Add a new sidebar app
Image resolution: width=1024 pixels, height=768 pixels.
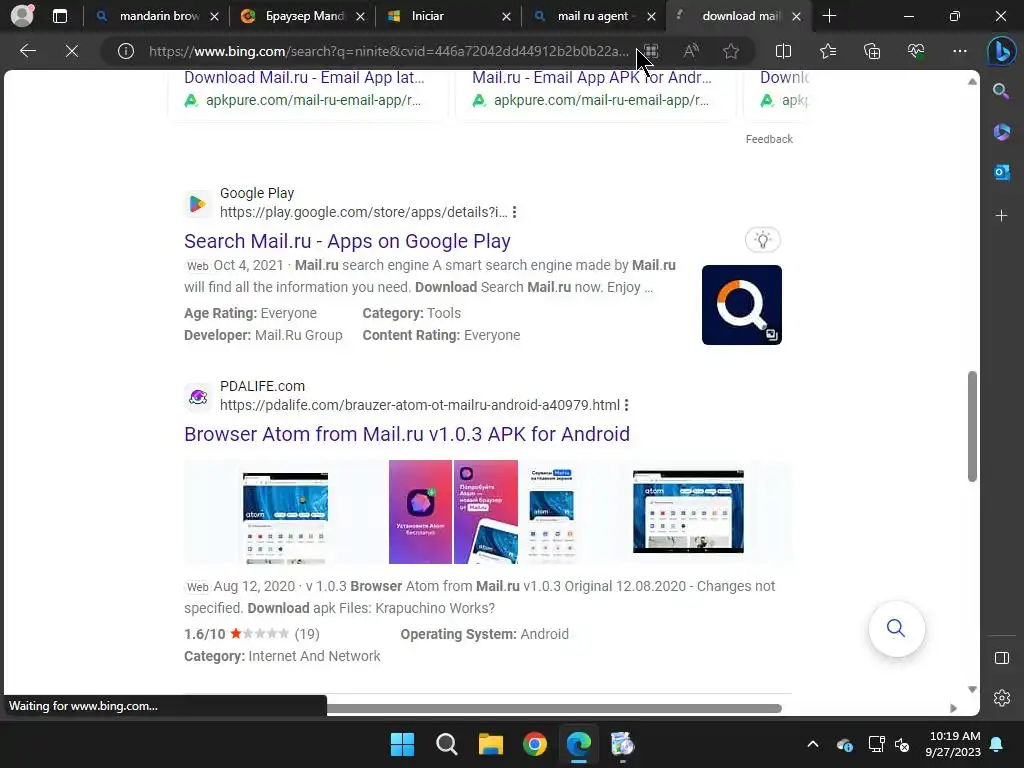pos(1001,216)
